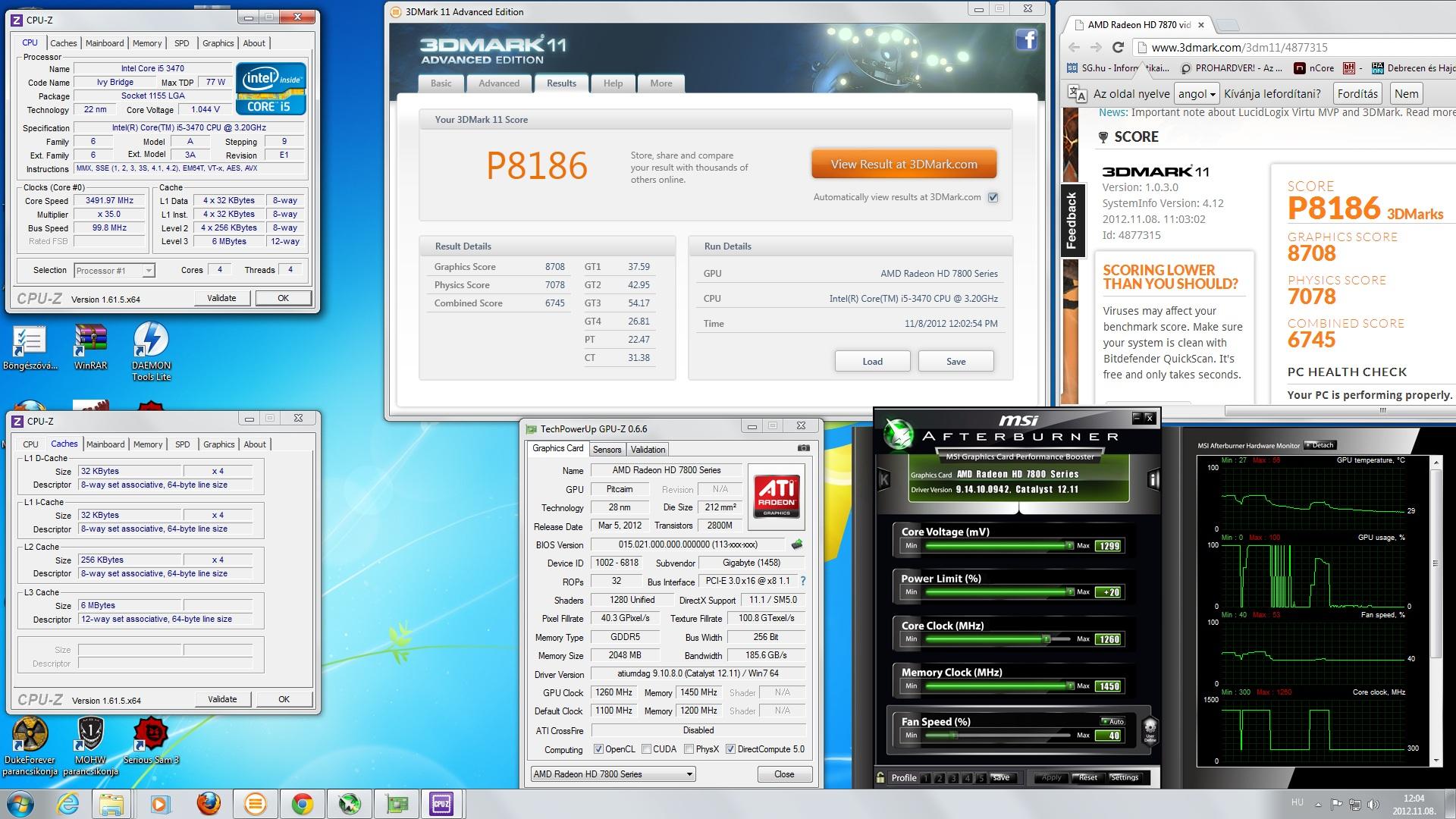Image resolution: width=1456 pixels, height=819 pixels.
Task: Toggle Auto fan speed in Afterburner
Action: tap(1112, 721)
